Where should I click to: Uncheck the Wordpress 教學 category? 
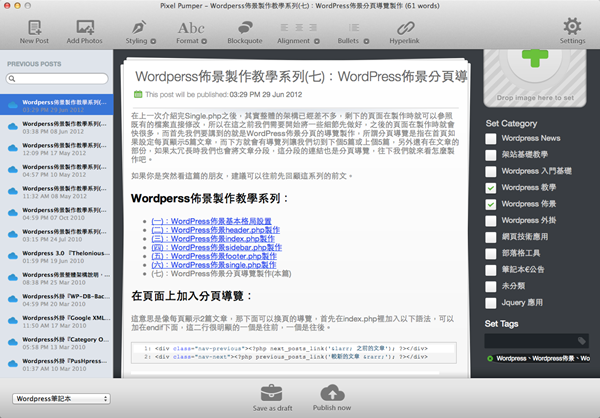[x=491, y=188]
